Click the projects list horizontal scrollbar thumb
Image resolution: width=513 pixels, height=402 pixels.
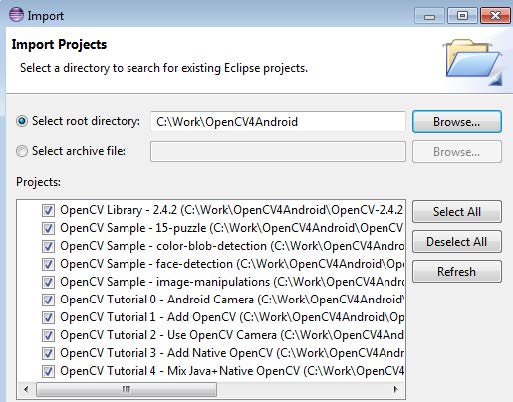tap(126, 389)
